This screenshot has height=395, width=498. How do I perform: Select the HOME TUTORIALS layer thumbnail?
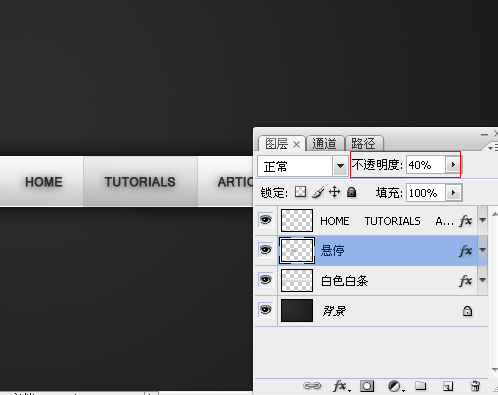tap(297, 220)
